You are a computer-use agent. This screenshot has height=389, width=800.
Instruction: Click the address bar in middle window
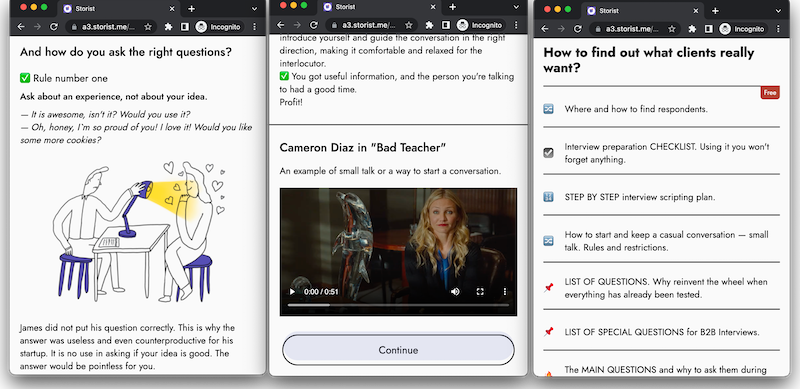(371, 25)
